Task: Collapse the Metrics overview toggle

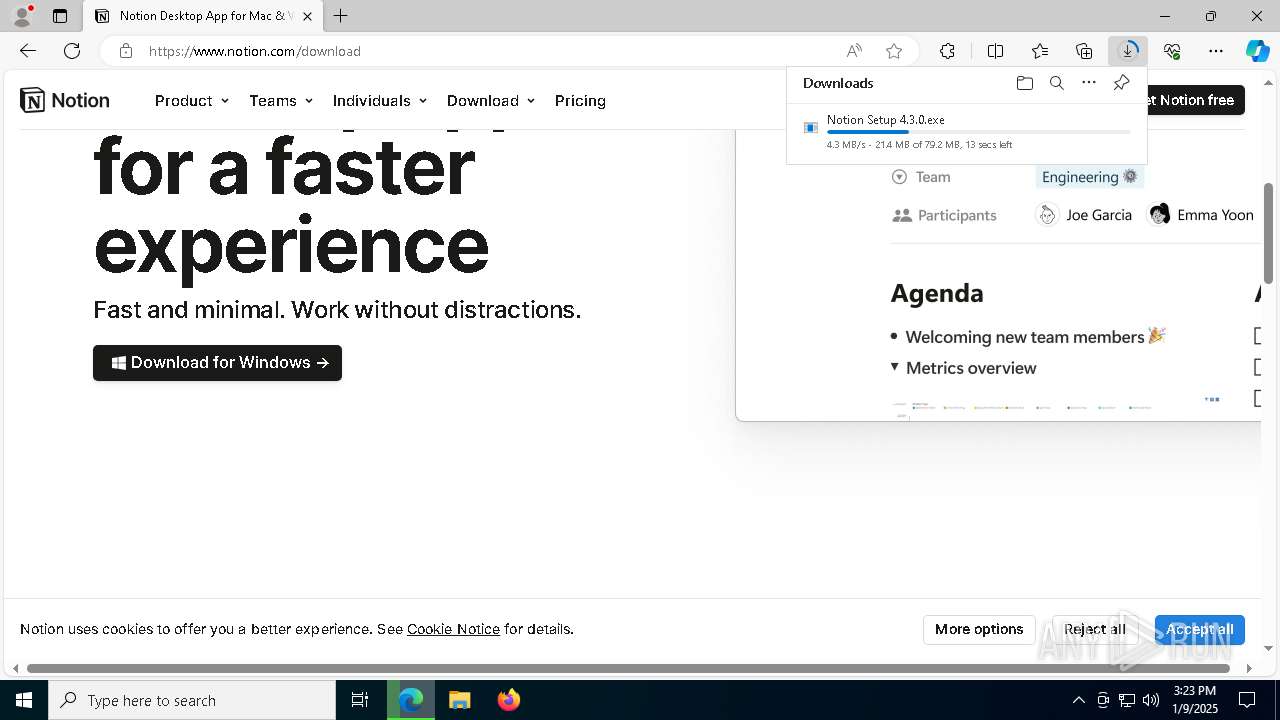Action: pyautogui.click(x=895, y=367)
